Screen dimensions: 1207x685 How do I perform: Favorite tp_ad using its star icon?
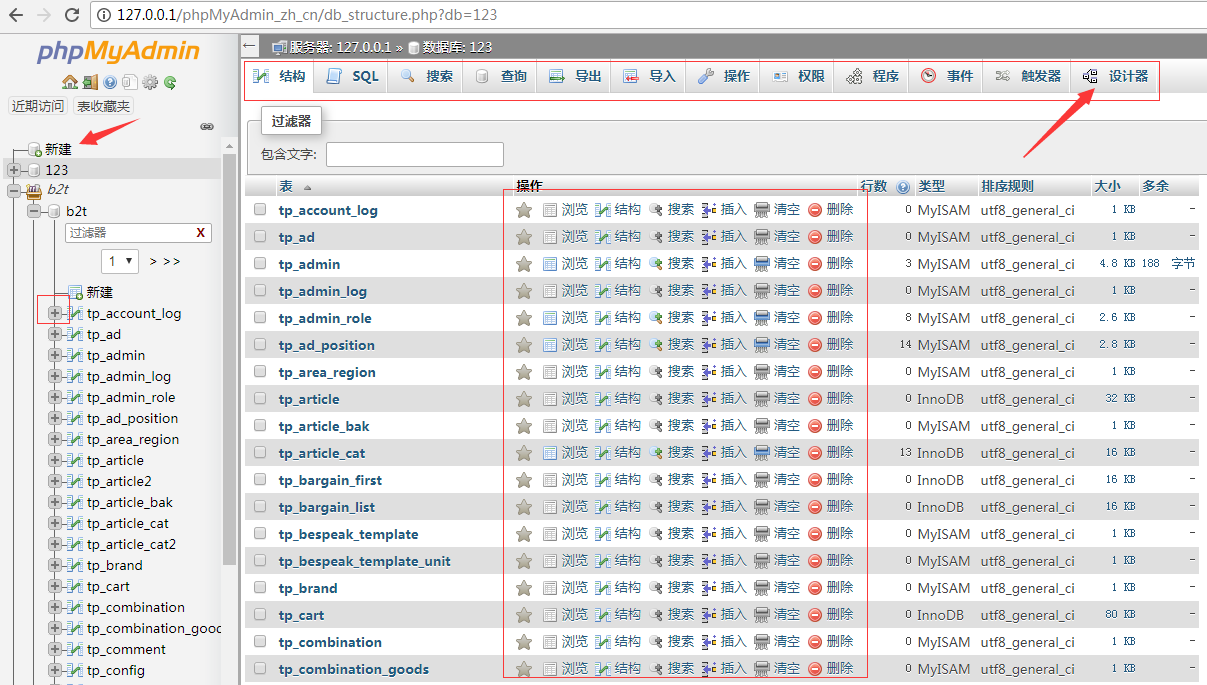(x=523, y=236)
